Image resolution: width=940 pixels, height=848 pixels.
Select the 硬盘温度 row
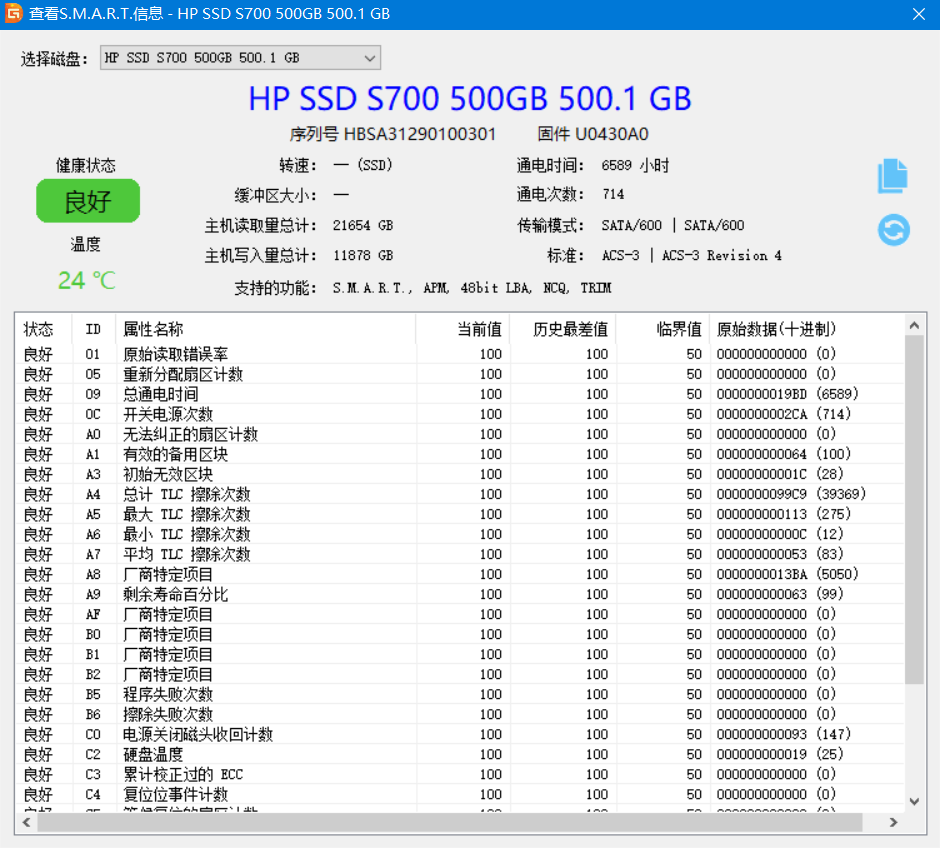tap(460, 754)
